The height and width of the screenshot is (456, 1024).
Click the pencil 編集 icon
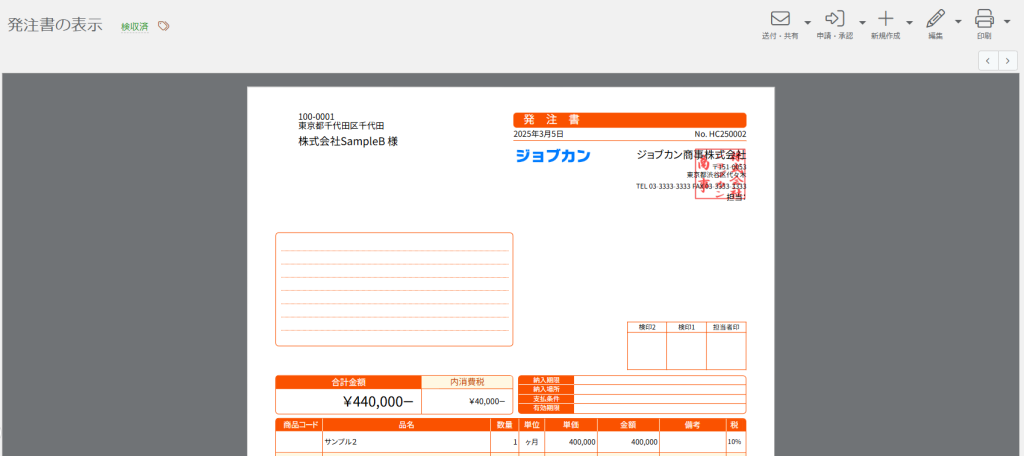coord(936,18)
